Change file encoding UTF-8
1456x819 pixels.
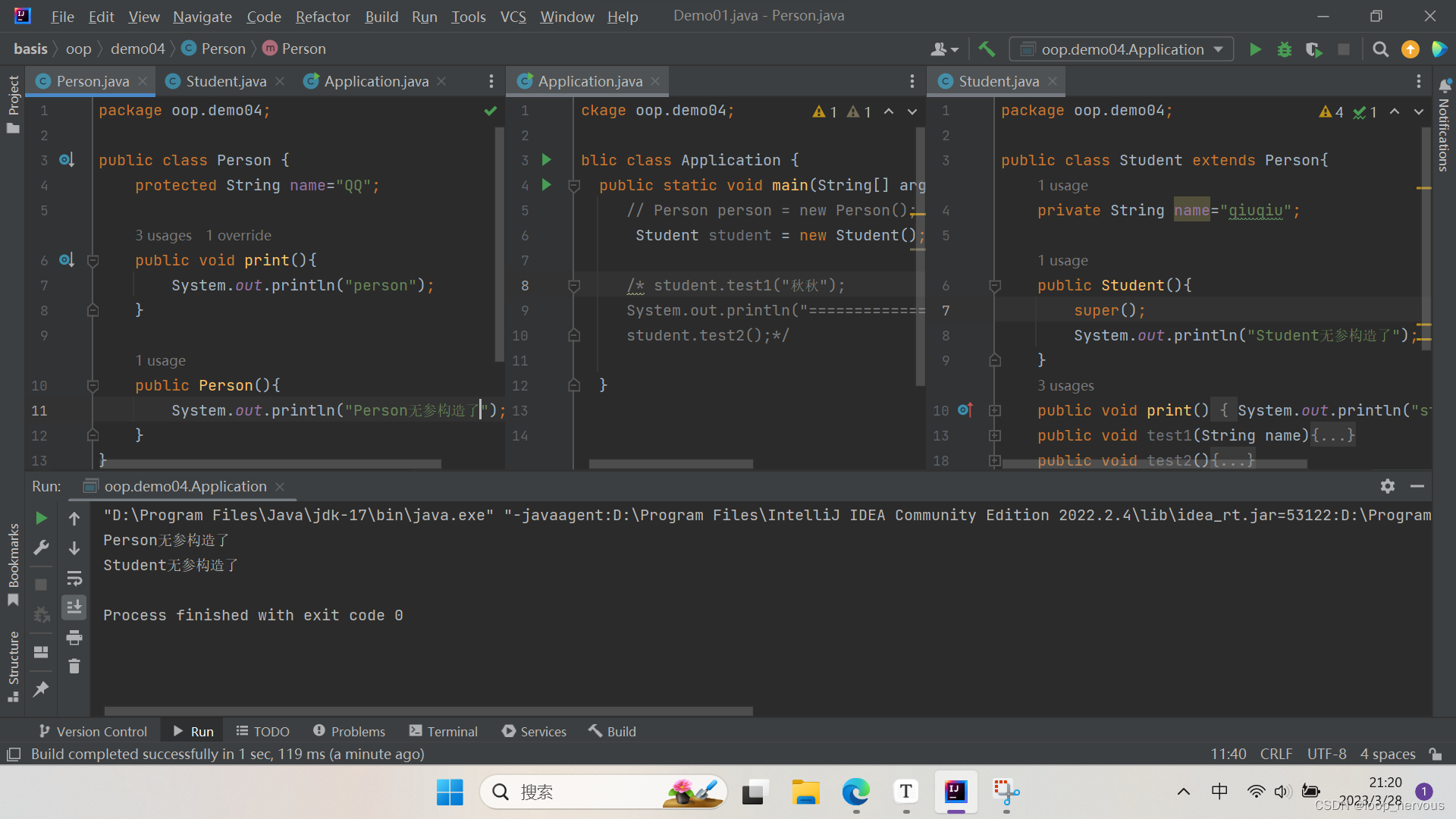click(x=1326, y=754)
